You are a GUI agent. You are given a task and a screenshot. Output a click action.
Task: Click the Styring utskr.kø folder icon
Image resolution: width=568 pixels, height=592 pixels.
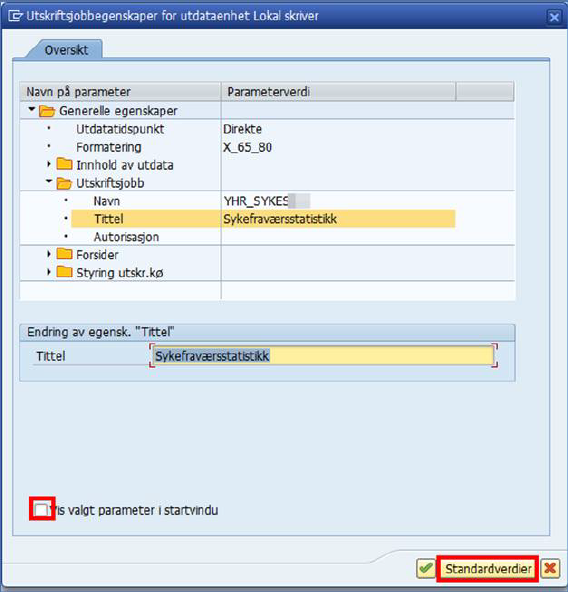[64, 271]
